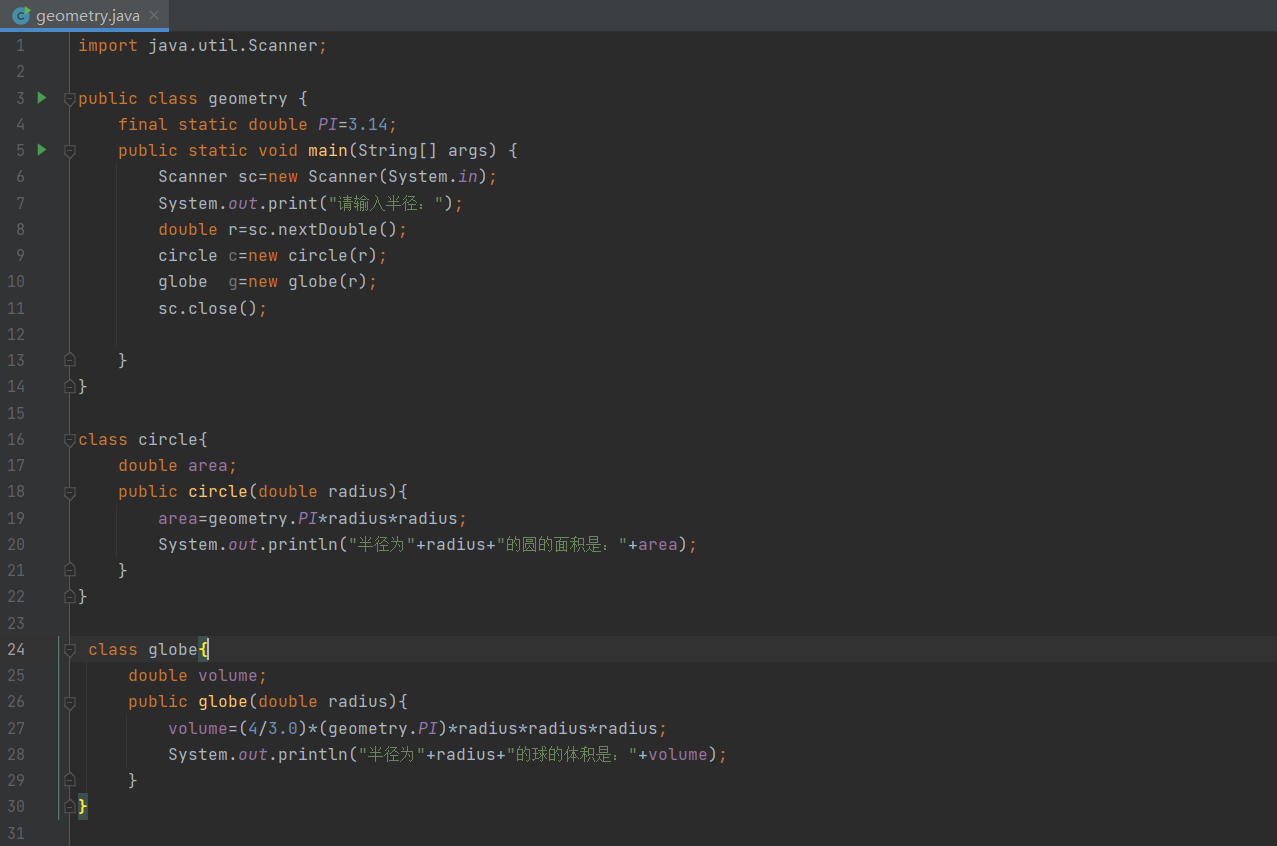Collapse the main method fold at line 5
Image resolution: width=1277 pixels, height=846 pixels.
[69, 151]
